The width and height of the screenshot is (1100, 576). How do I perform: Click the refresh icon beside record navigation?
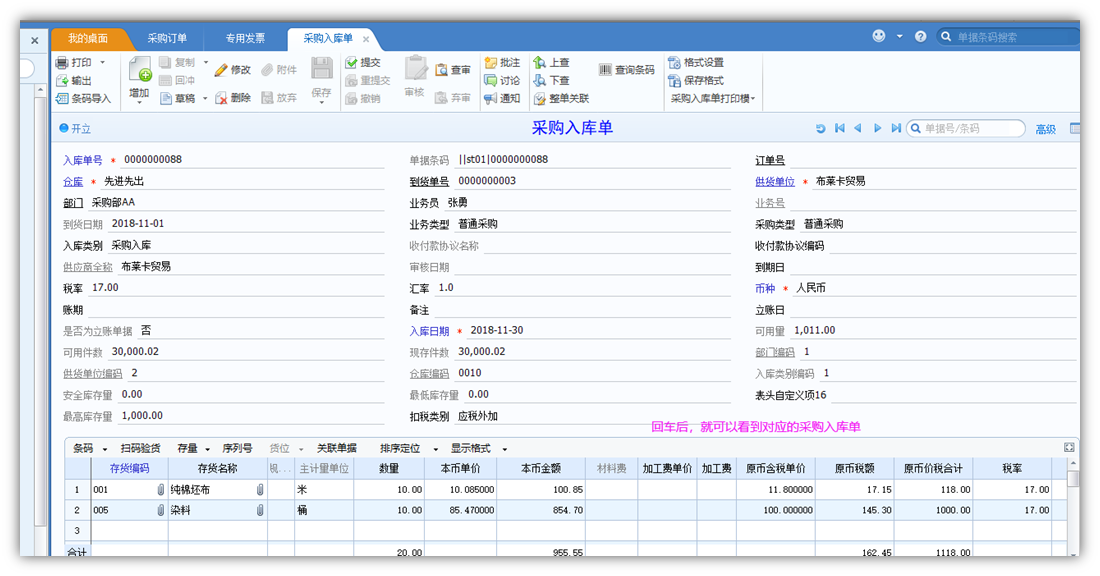point(821,128)
